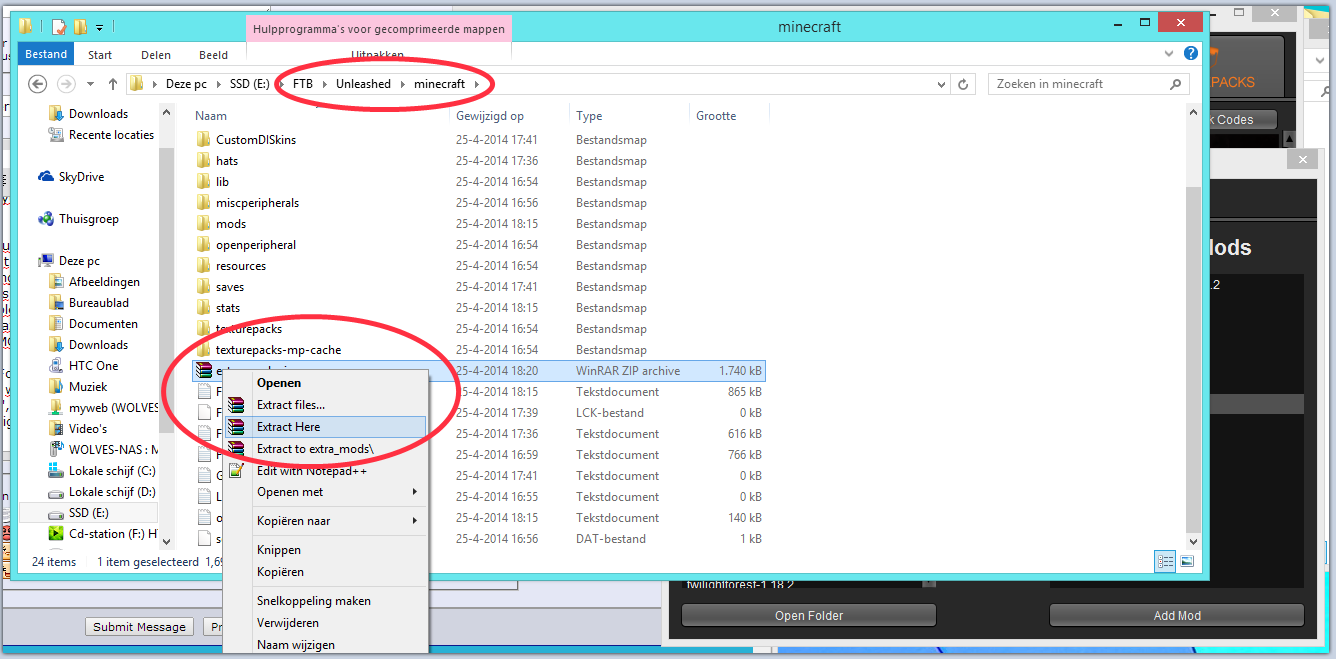Image resolution: width=1336 pixels, height=659 pixels.
Task: Choose 'Naam wijzigen' in context menu
Action: click(327, 645)
